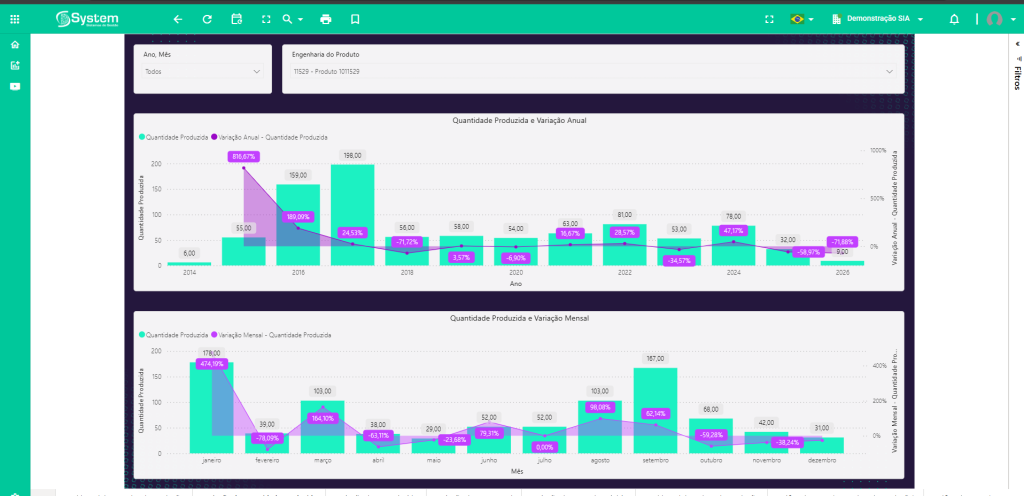This screenshot has height=496, width=1024.
Task: Click the 198,00 bar in annual chart
Action: (352, 215)
